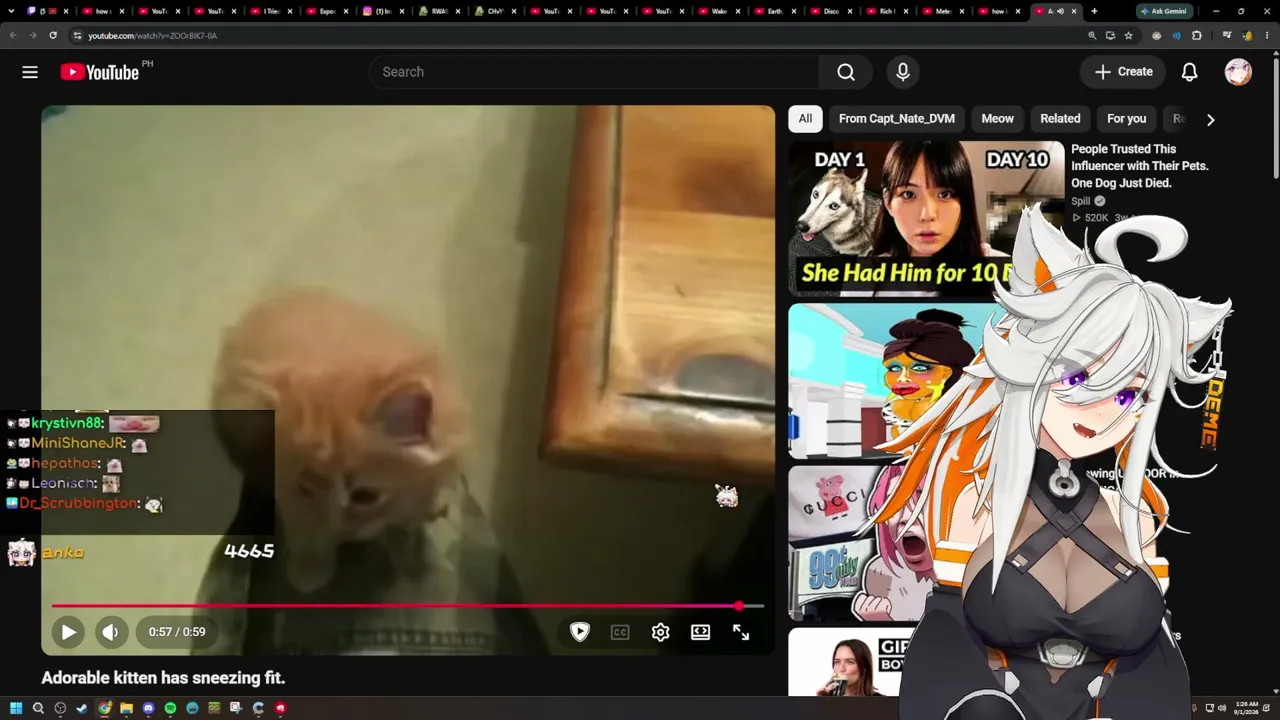Open Spotify from the taskbar
Screen dimensions: 1280x720
(x=170, y=708)
